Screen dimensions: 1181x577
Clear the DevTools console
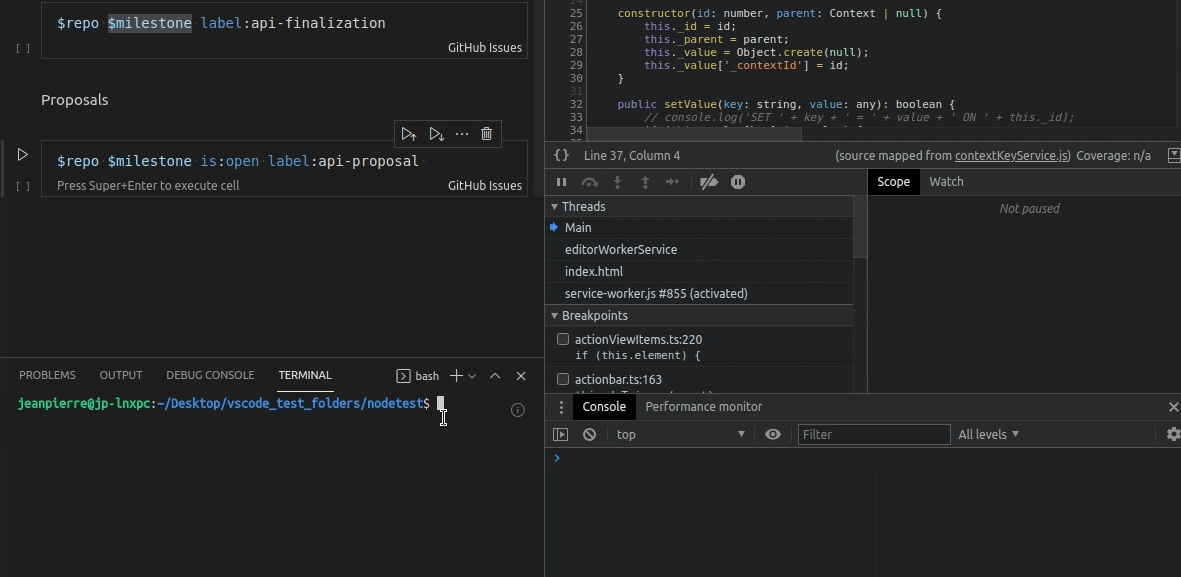[x=589, y=434]
